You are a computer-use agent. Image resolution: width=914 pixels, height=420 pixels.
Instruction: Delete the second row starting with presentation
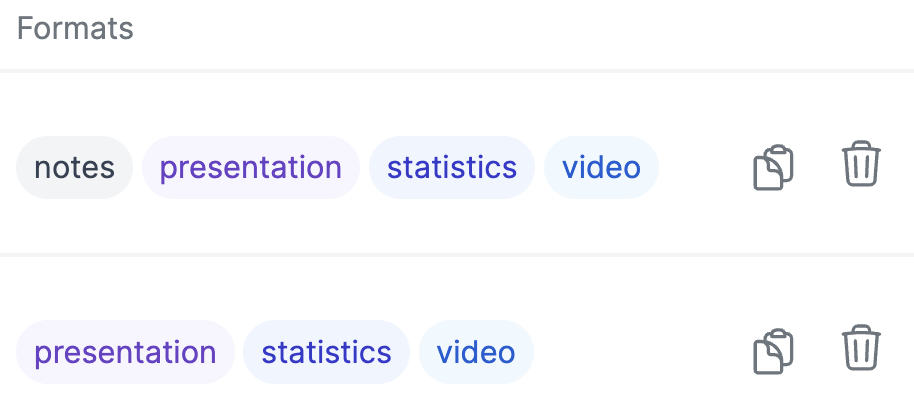861,349
